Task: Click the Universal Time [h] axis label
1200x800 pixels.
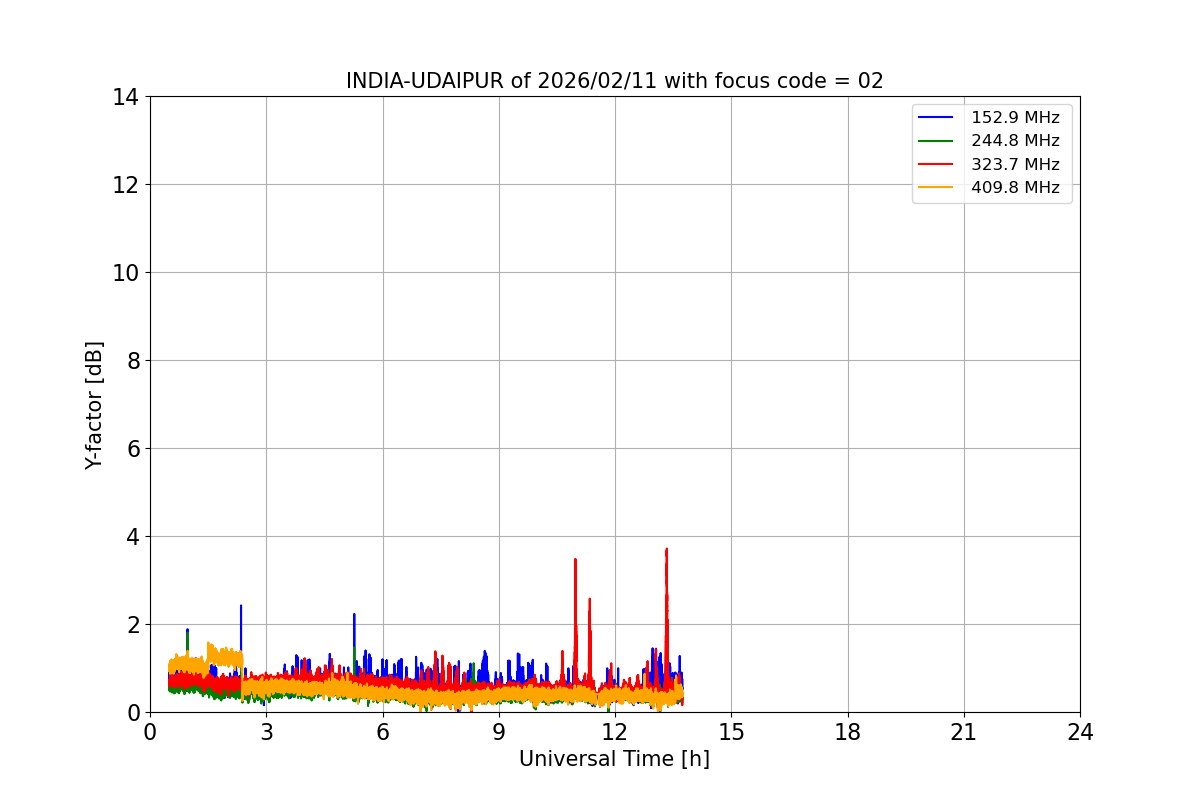Action: (614, 759)
